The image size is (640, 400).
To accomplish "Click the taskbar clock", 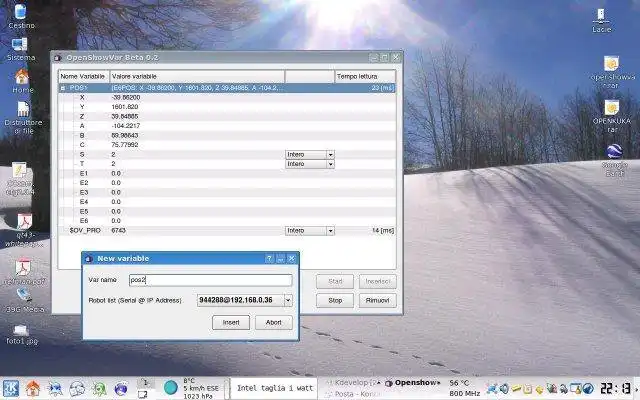I will [x=617, y=388].
